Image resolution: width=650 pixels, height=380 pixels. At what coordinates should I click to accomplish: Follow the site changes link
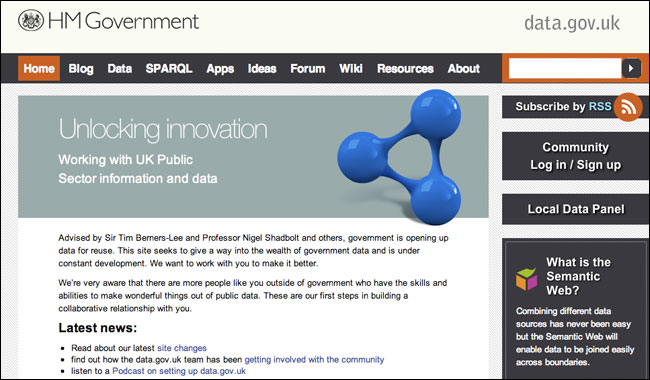[x=182, y=348]
